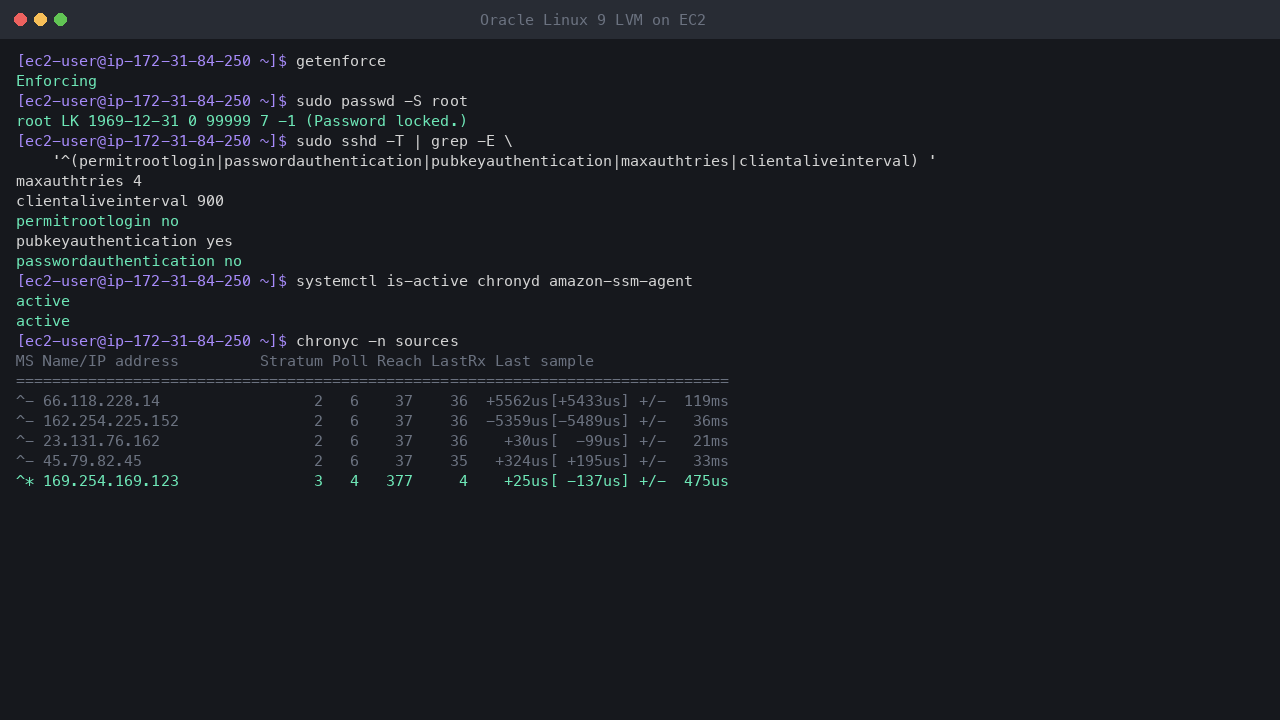Click the reach value '377'
This screenshot has width=1280, height=720.
400,481
